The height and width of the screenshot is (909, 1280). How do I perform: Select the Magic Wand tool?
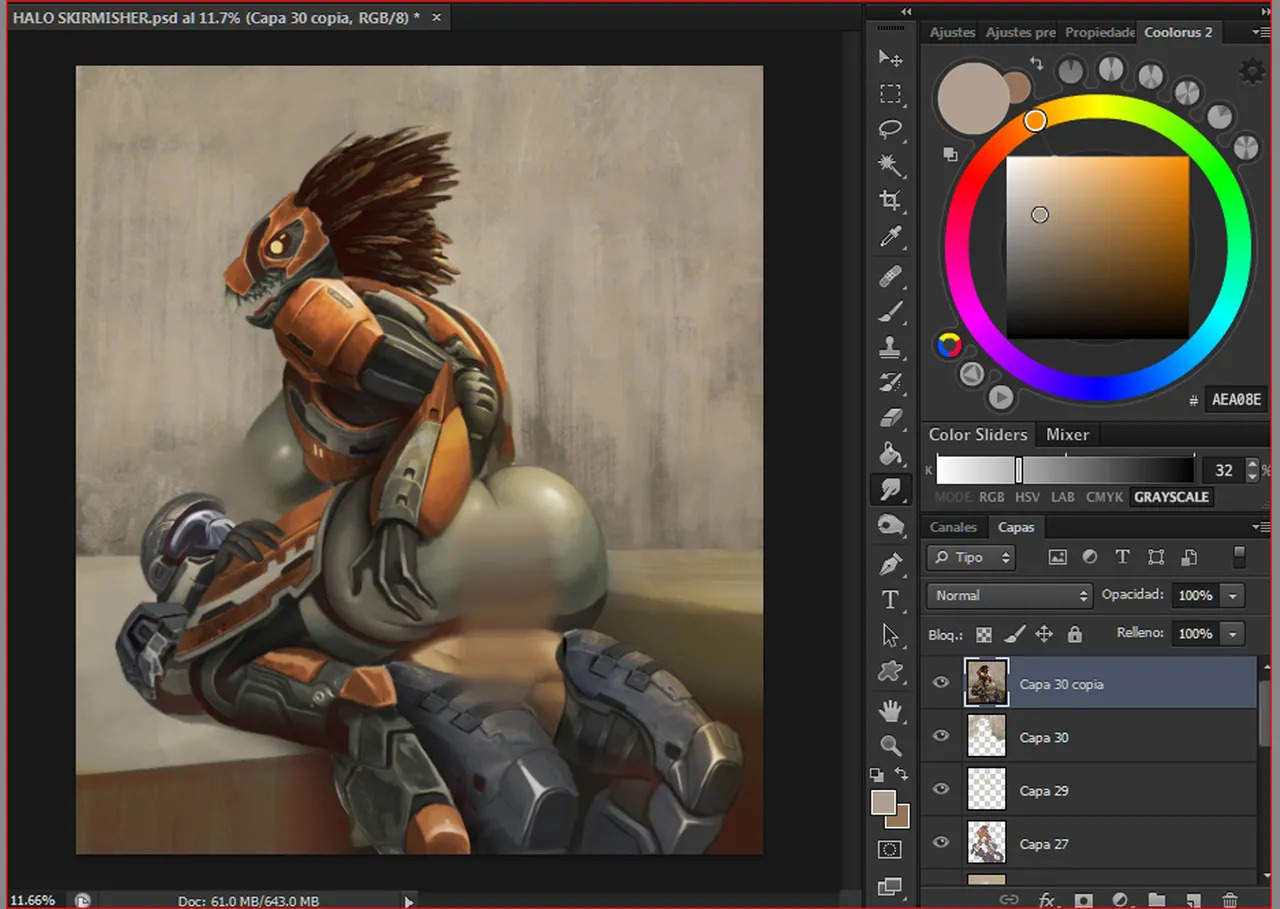pos(890,165)
